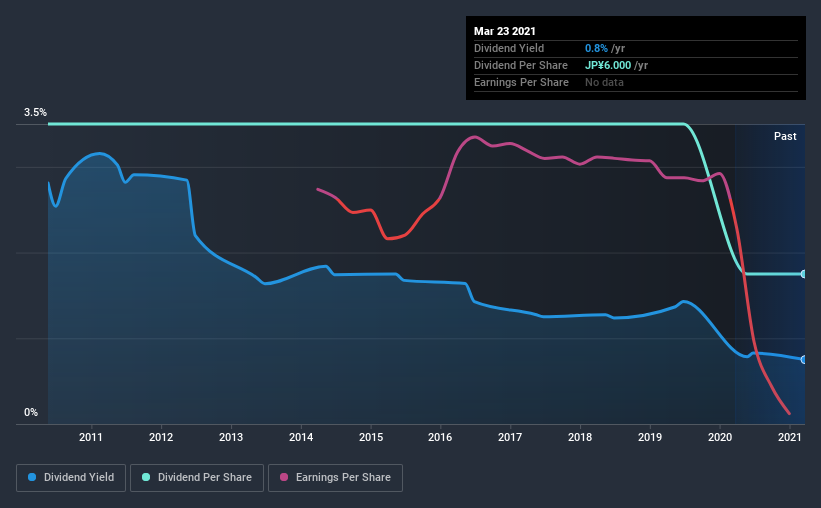Click the pink dot in Earnings Per Share legend
The image size is (821, 508).
pos(284,477)
